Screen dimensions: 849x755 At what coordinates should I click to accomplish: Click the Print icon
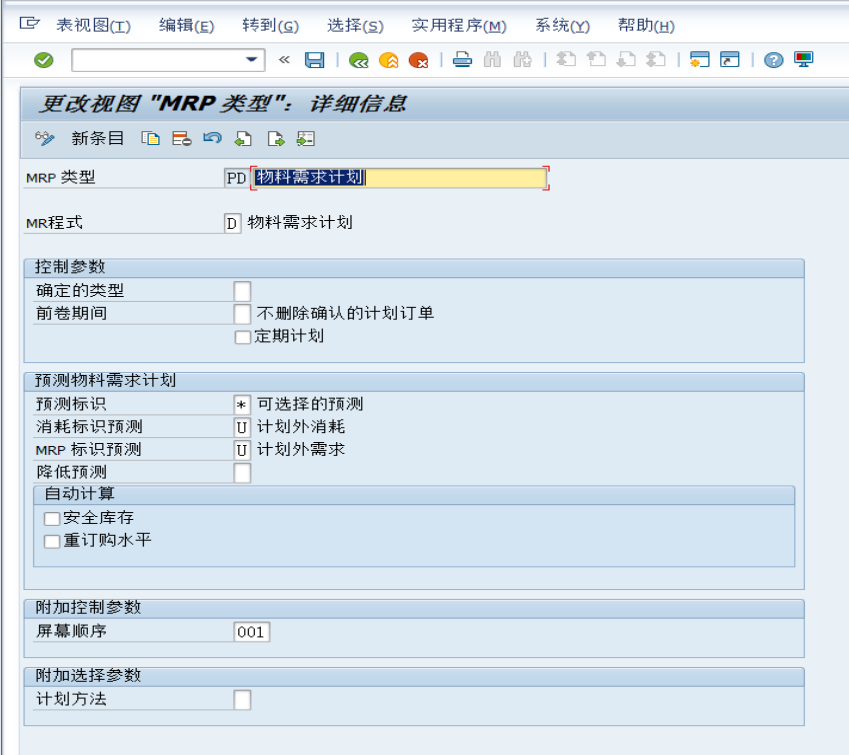point(462,60)
